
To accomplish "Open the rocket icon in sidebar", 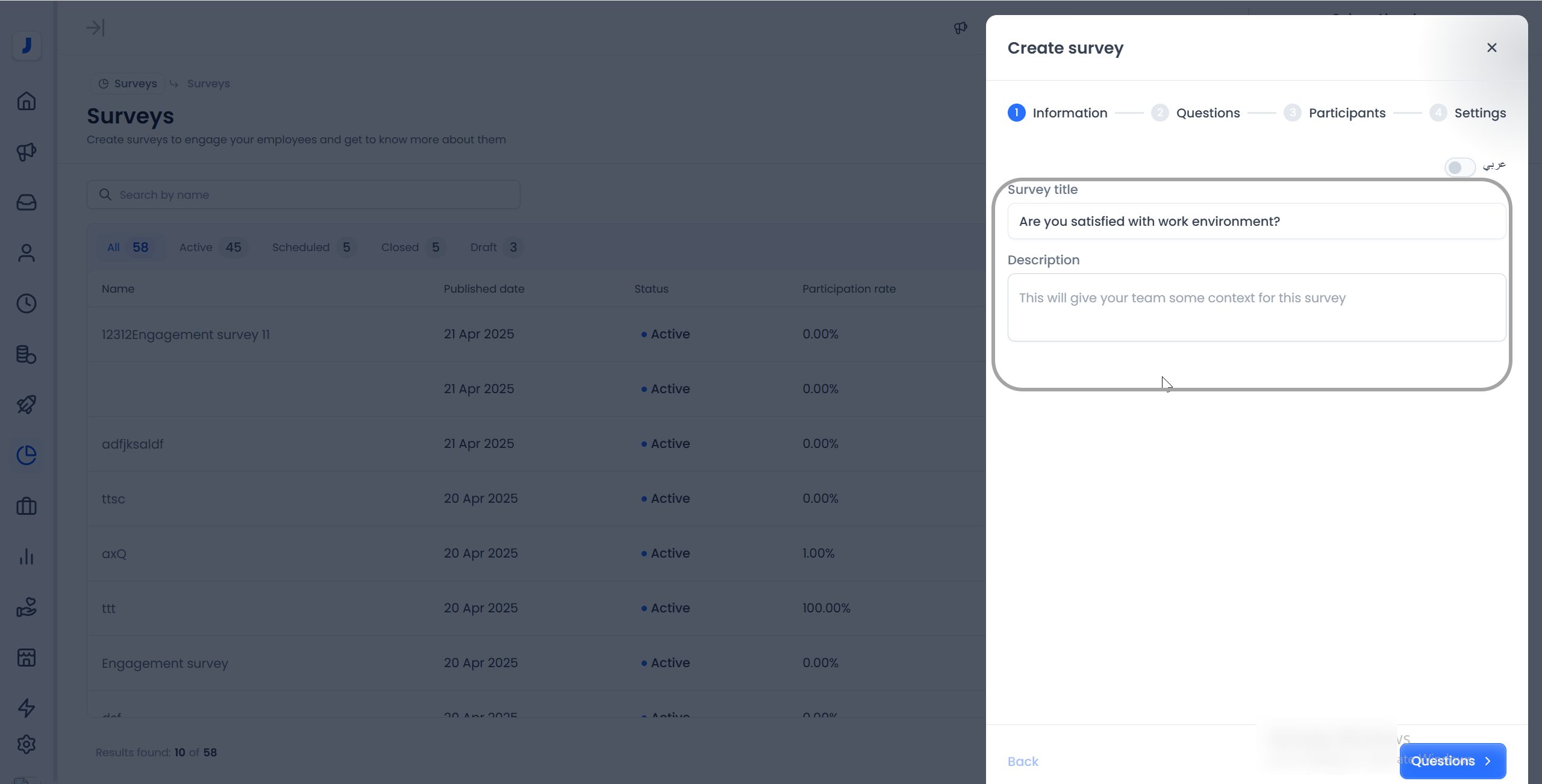I will (27, 405).
